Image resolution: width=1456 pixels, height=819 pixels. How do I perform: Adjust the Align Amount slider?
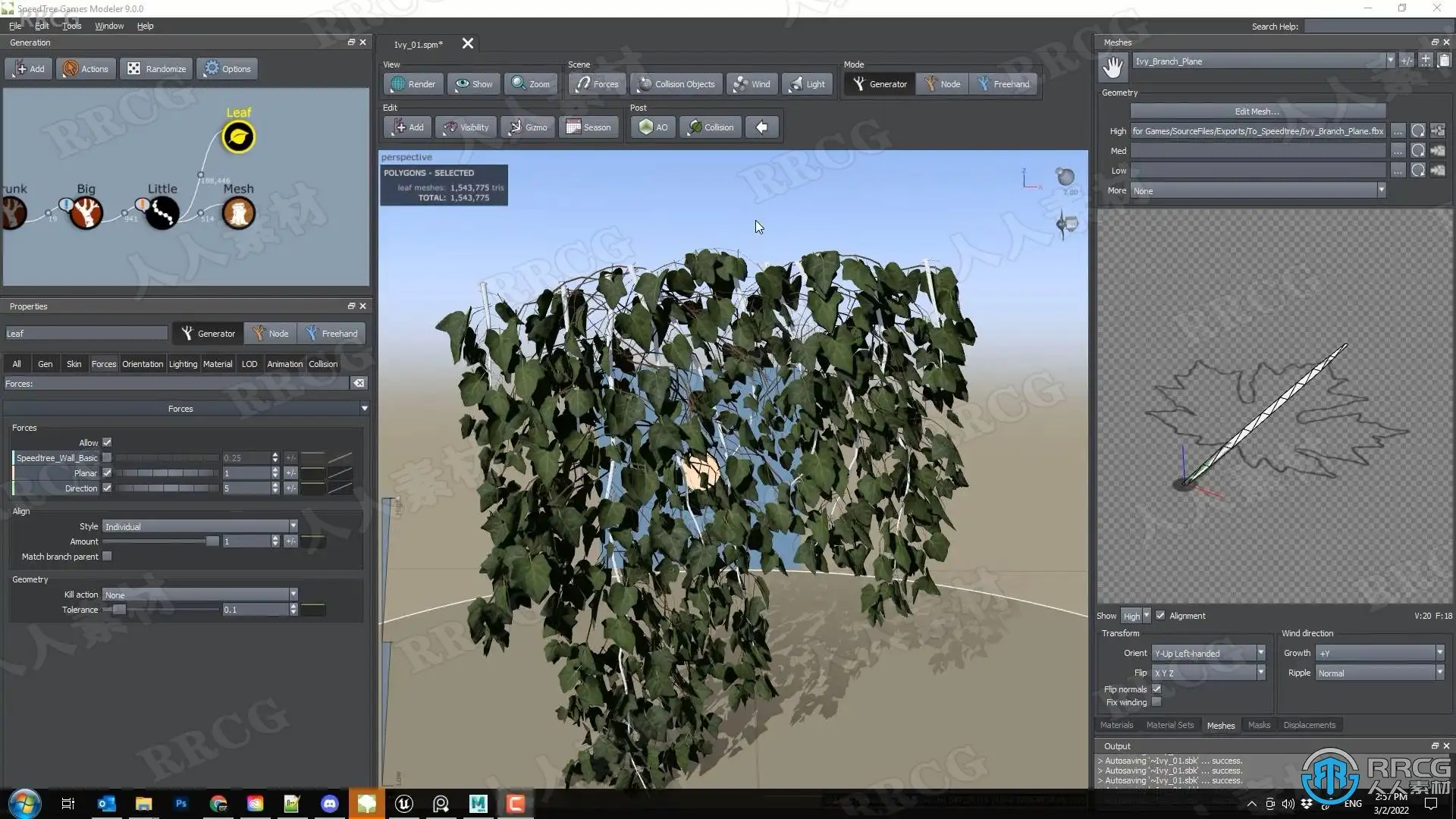click(x=161, y=541)
